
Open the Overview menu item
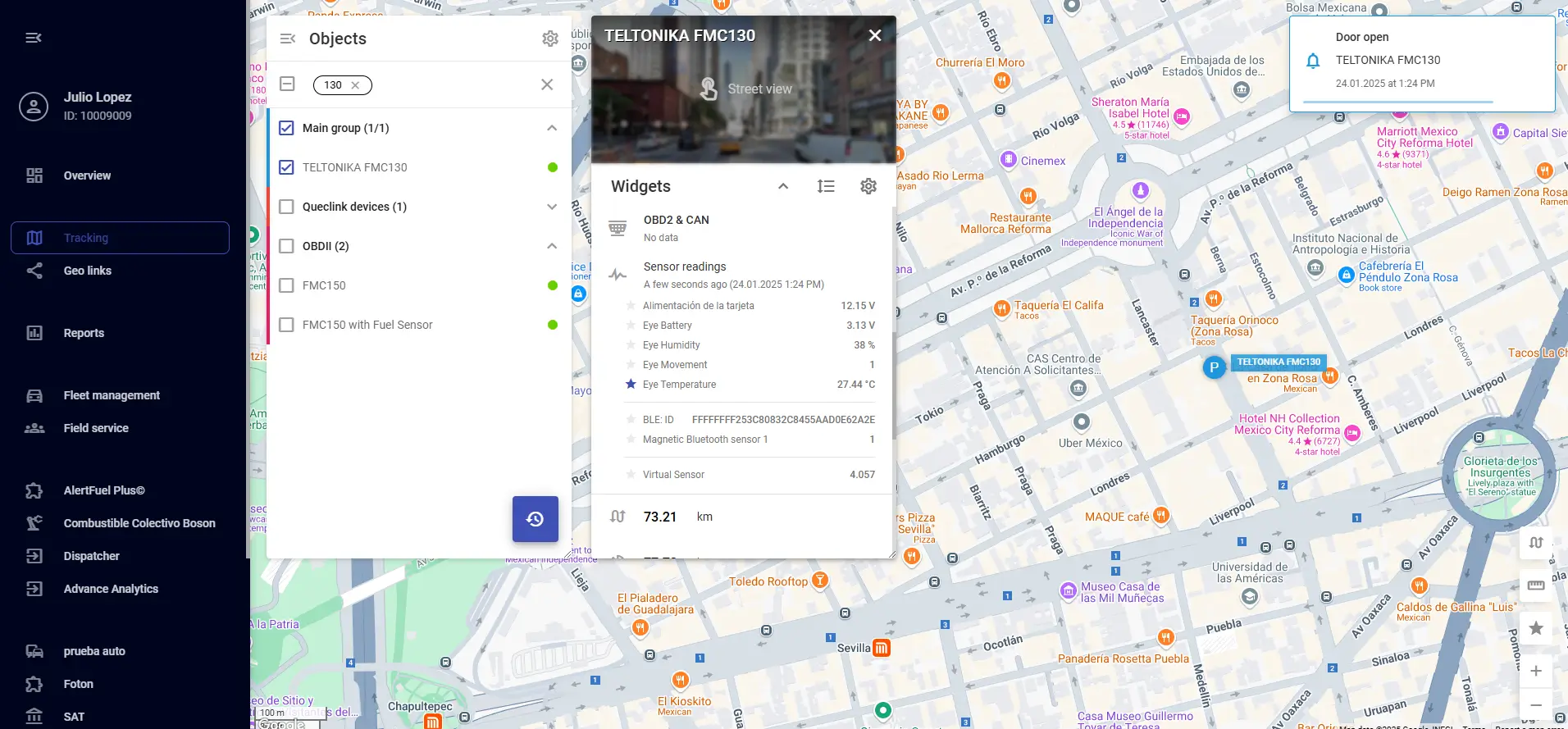coord(120,175)
